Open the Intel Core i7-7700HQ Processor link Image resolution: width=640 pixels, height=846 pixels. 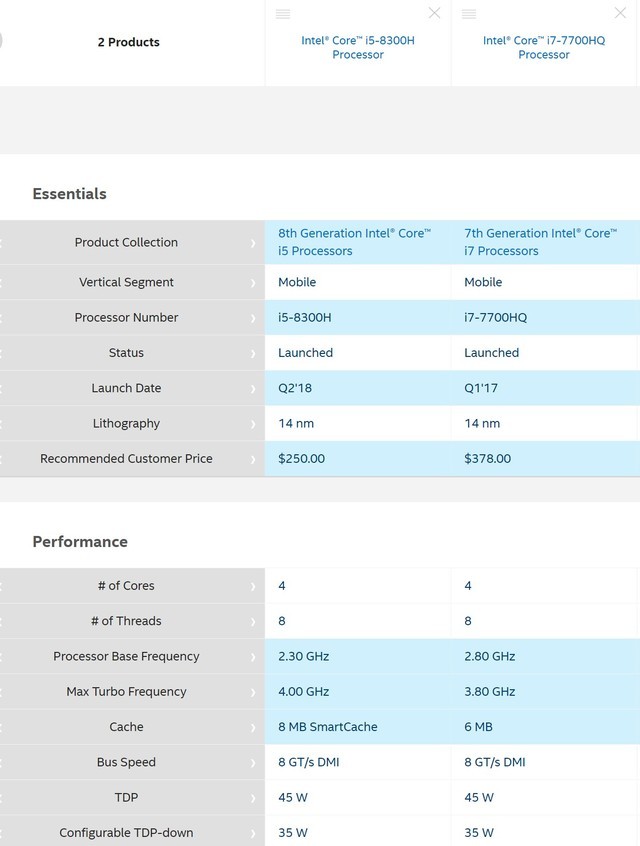(x=544, y=48)
